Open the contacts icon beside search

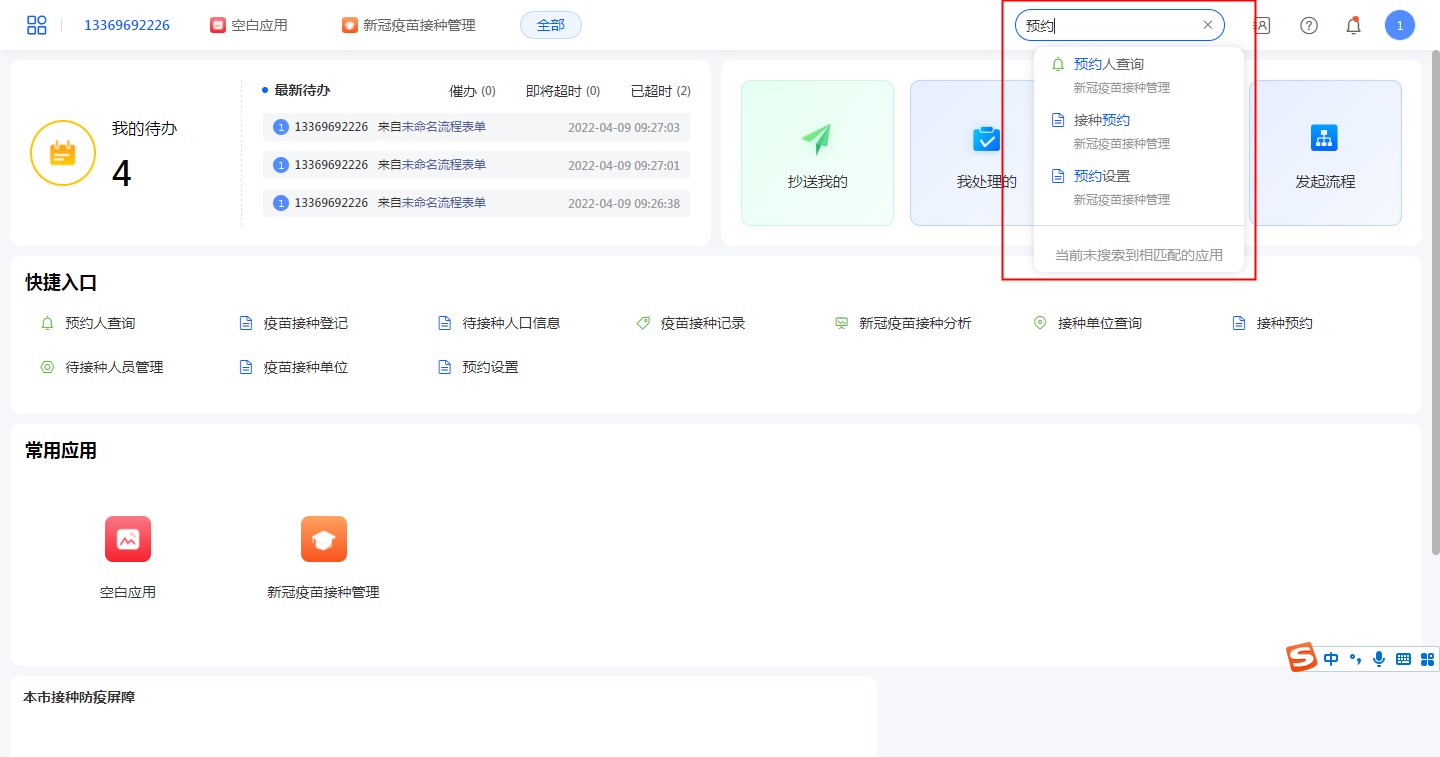coord(1262,25)
